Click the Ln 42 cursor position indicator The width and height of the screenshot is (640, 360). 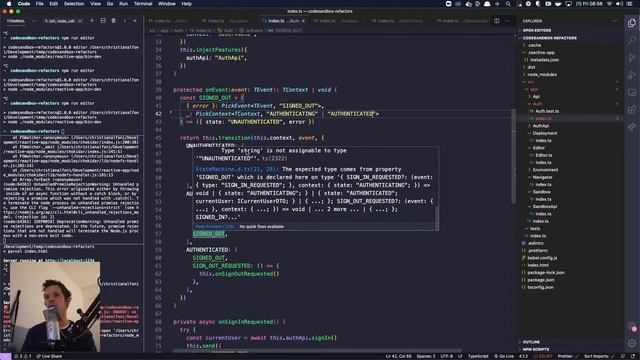(398, 356)
